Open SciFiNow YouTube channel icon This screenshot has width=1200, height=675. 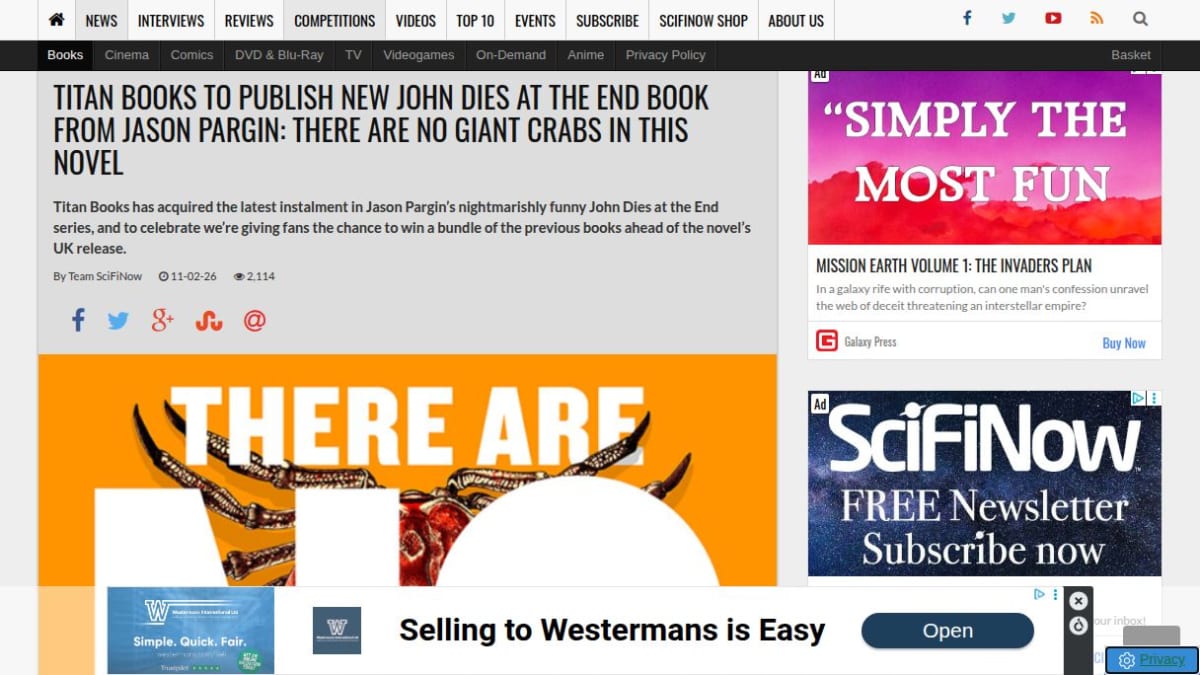pos(1053,19)
